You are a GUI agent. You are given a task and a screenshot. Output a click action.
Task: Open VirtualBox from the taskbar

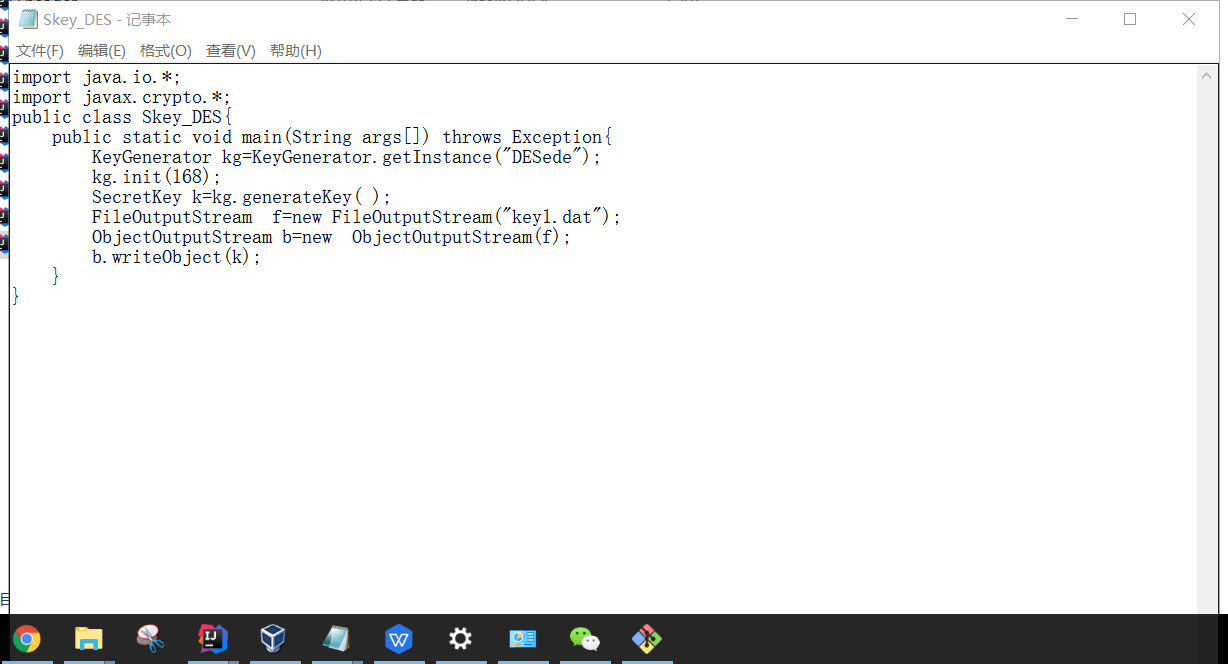click(273, 638)
